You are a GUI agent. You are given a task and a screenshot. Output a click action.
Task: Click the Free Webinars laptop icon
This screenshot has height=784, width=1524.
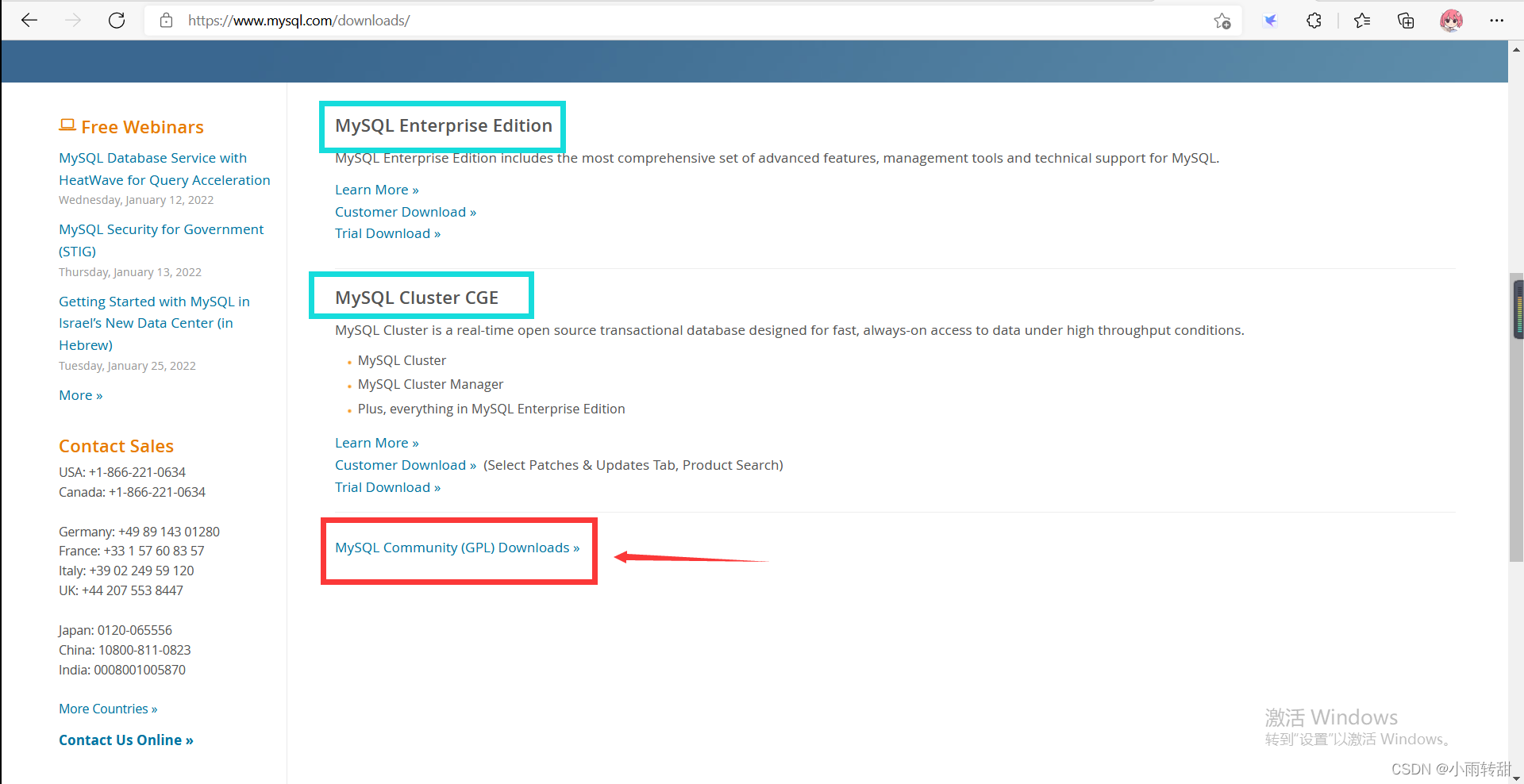click(67, 125)
